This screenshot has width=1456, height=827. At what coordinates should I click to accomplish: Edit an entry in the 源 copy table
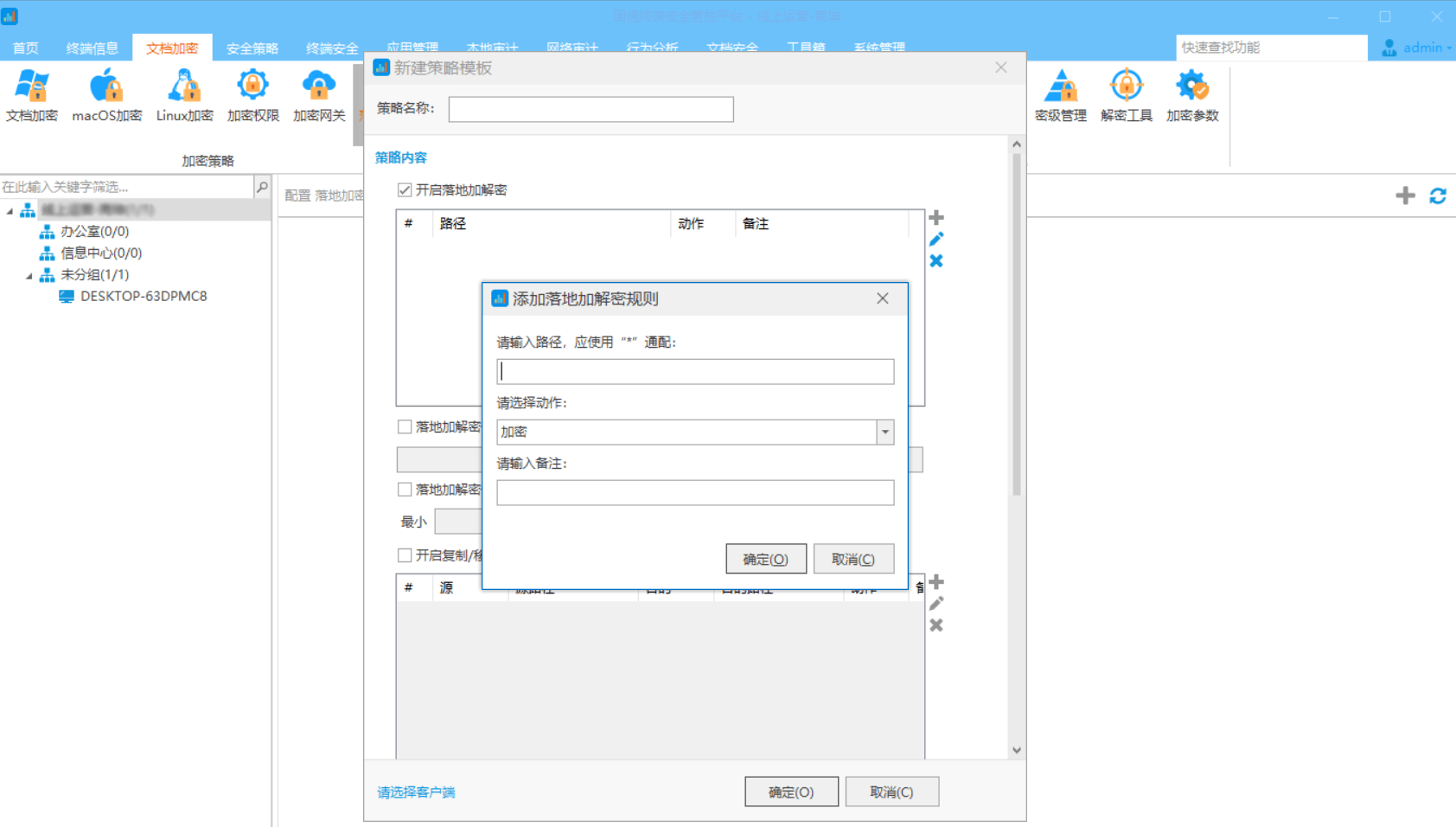[936, 603]
